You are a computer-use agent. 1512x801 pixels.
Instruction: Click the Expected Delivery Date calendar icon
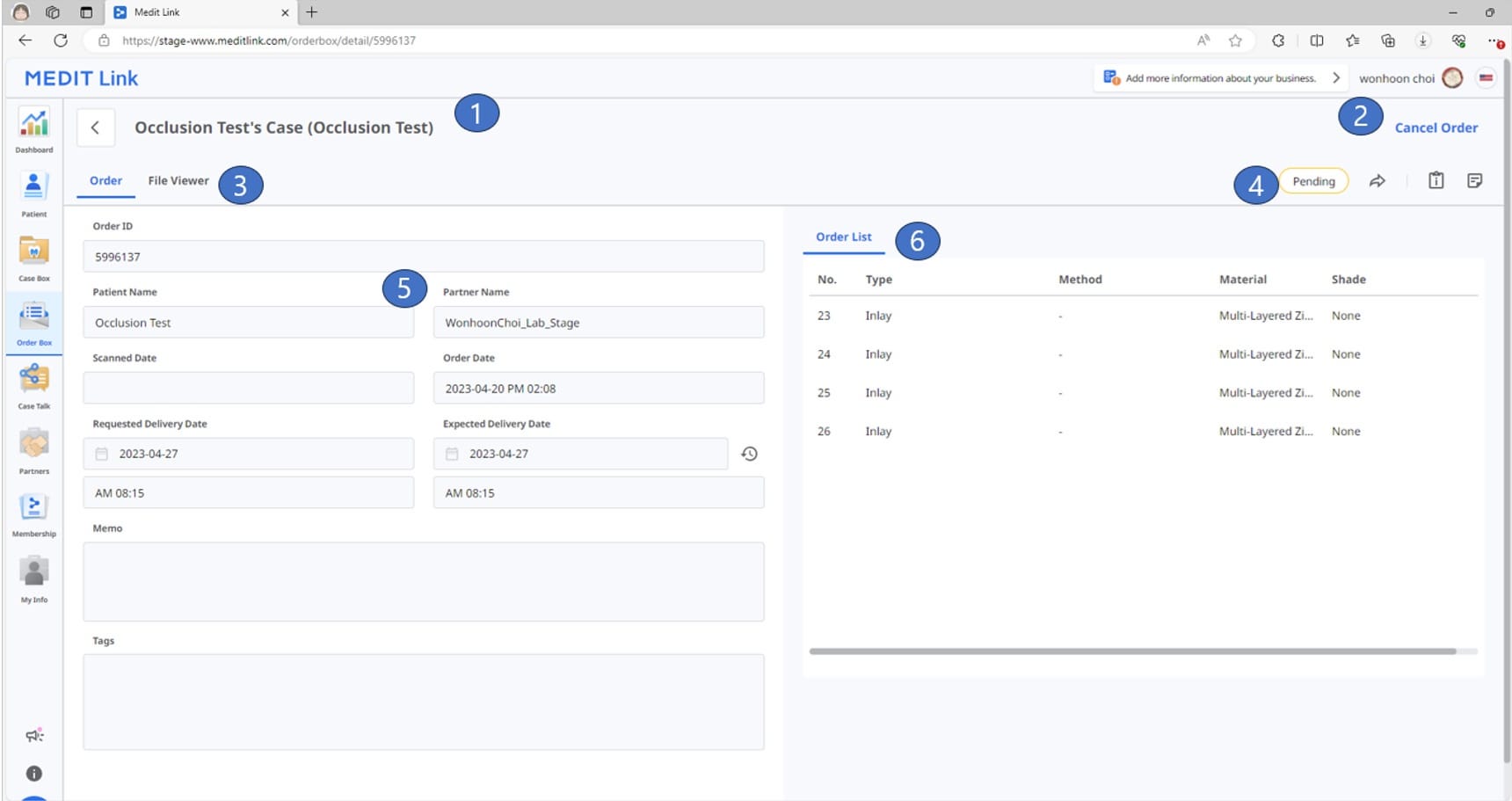pos(452,454)
